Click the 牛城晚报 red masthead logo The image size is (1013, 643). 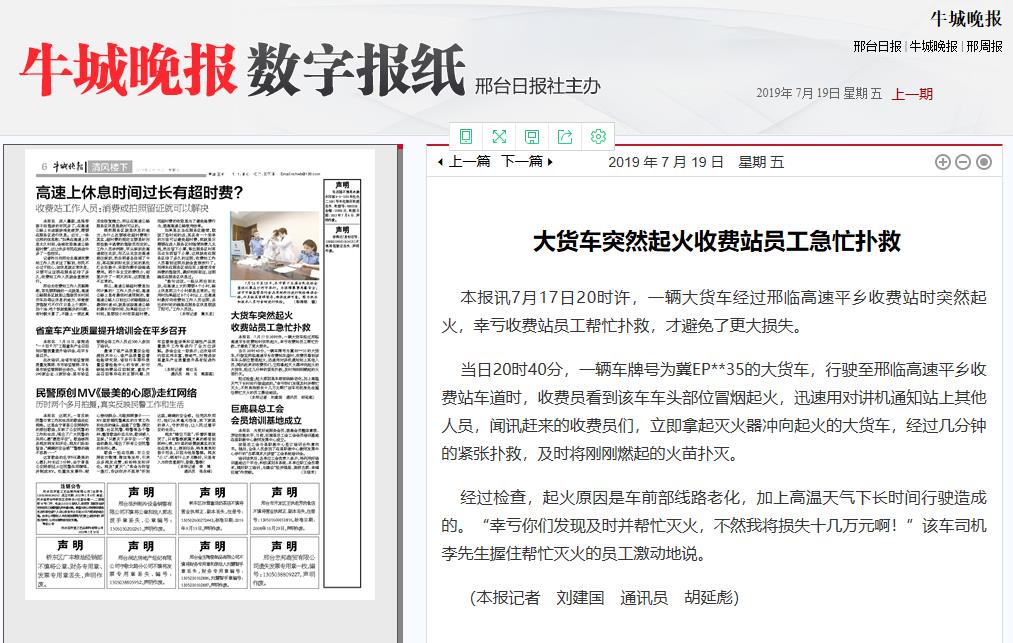(x=128, y=70)
